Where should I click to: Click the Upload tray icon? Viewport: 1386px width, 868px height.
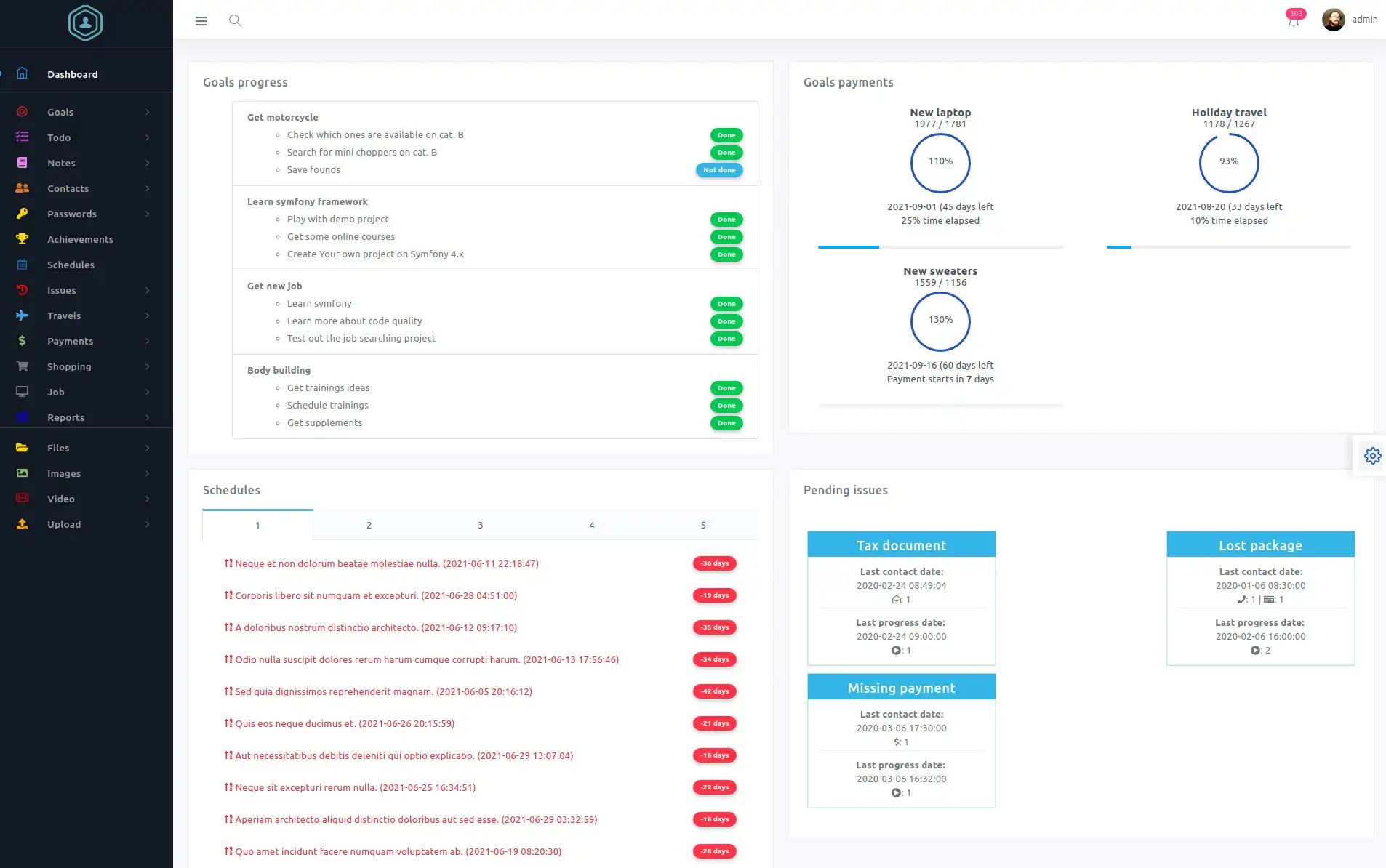click(23, 524)
